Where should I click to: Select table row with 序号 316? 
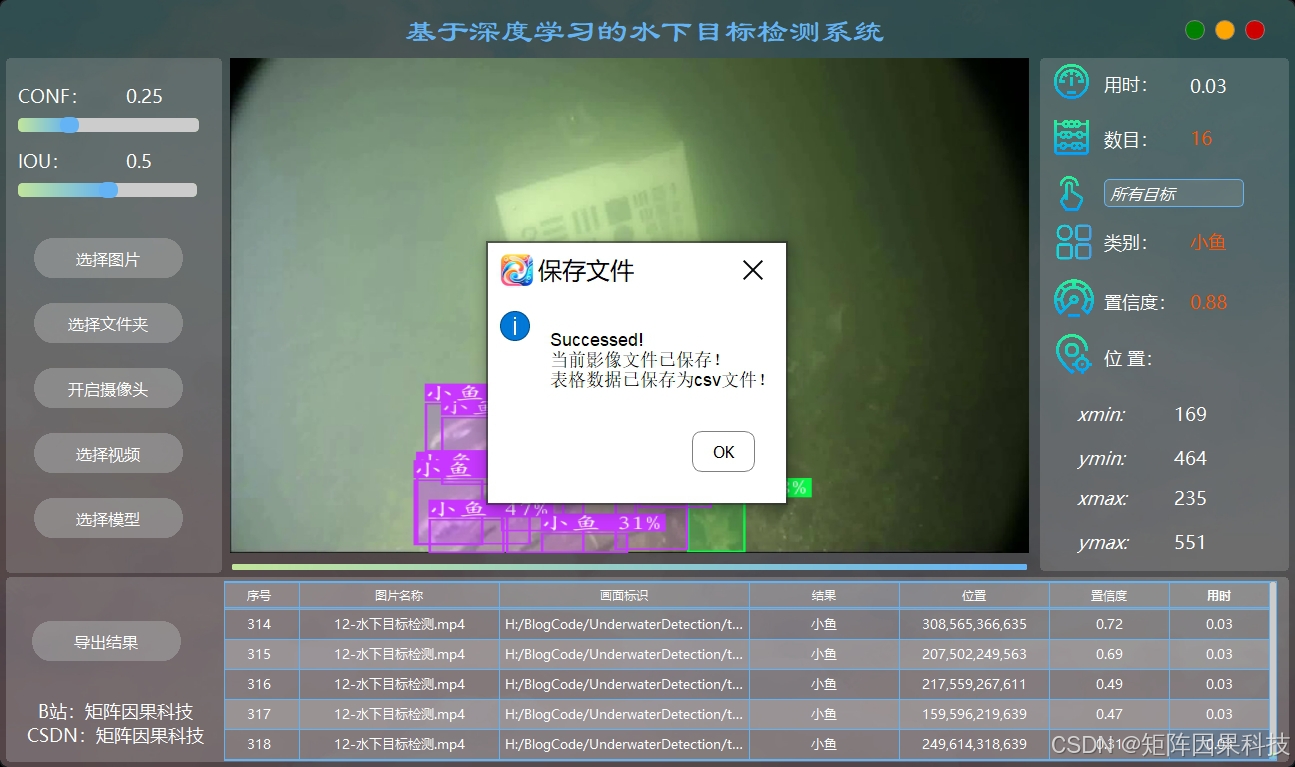(x=747, y=684)
